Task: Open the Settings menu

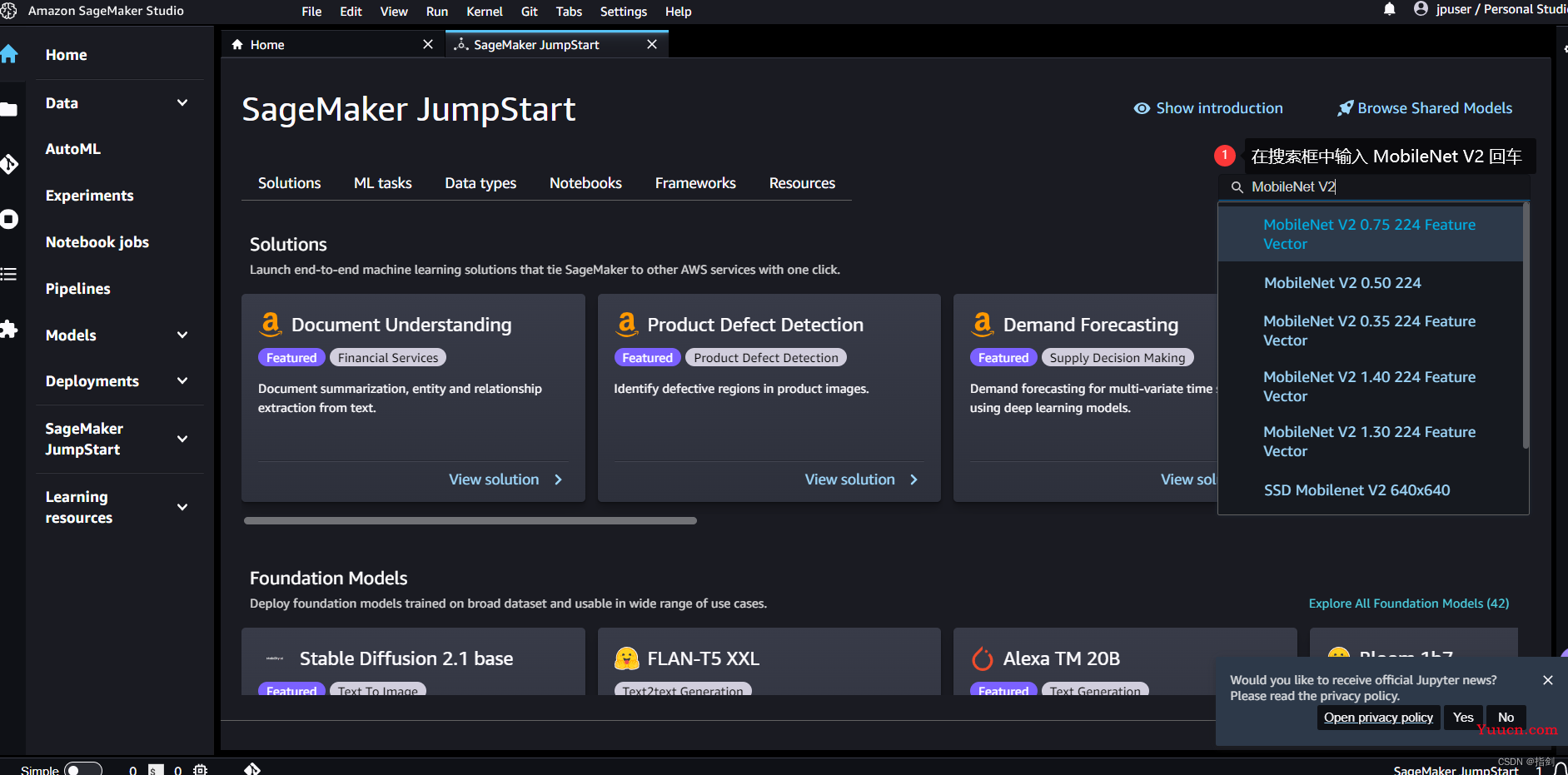Action: click(624, 12)
